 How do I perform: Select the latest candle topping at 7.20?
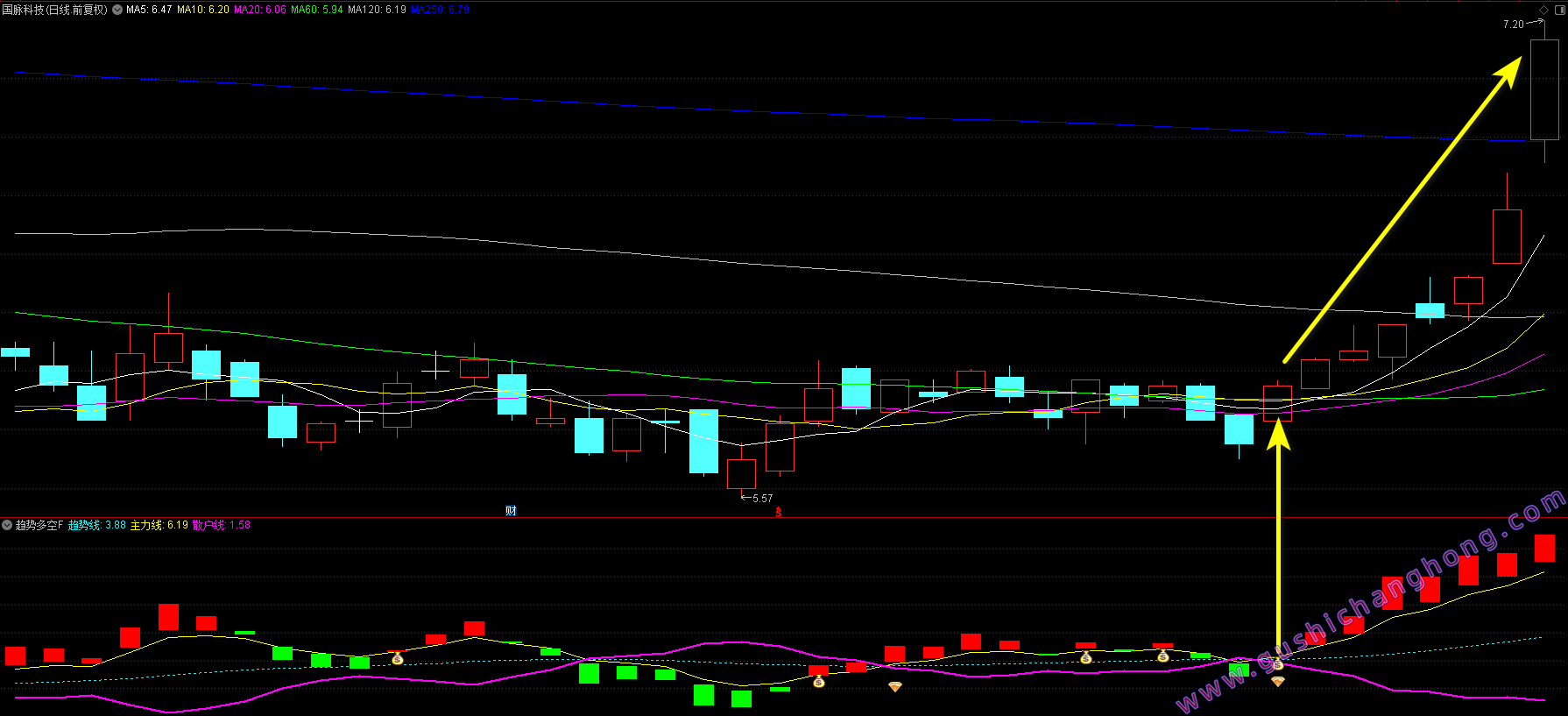pos(1544,91)
